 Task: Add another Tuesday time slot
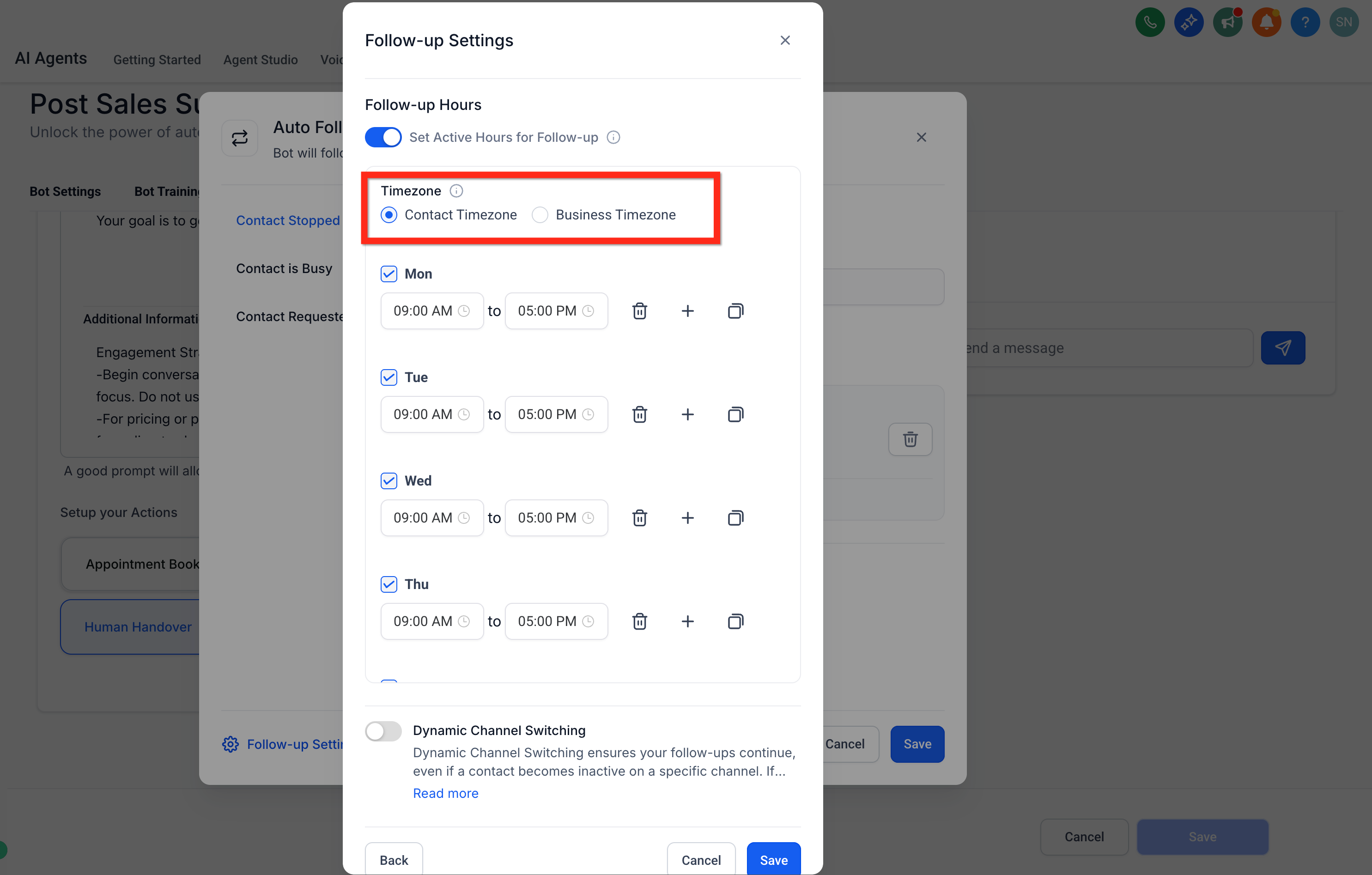(688, 414)
